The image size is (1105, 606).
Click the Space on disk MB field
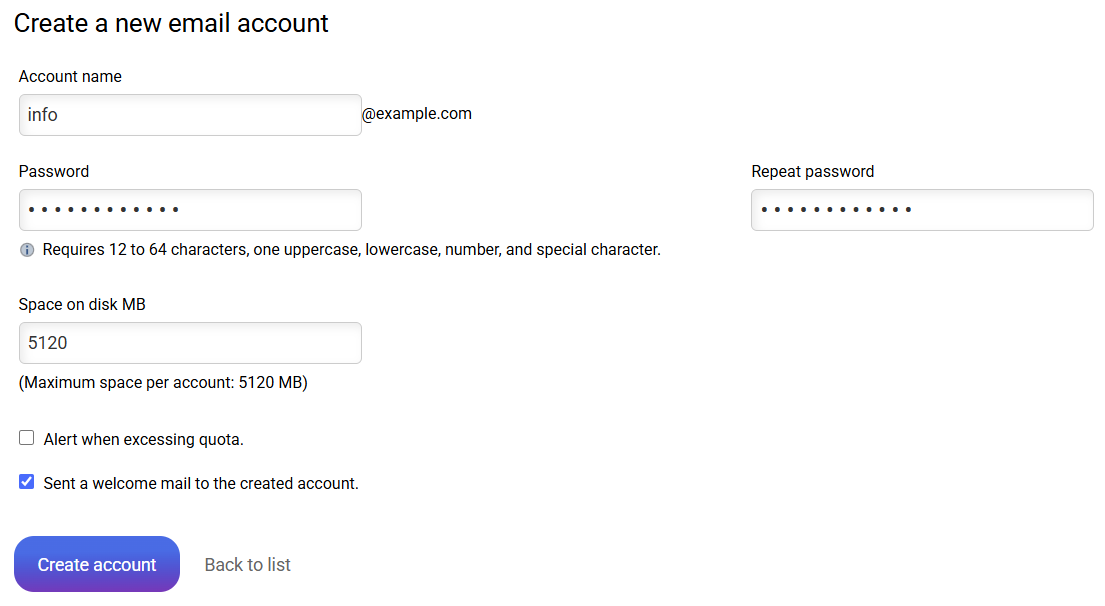click(190, 343)
